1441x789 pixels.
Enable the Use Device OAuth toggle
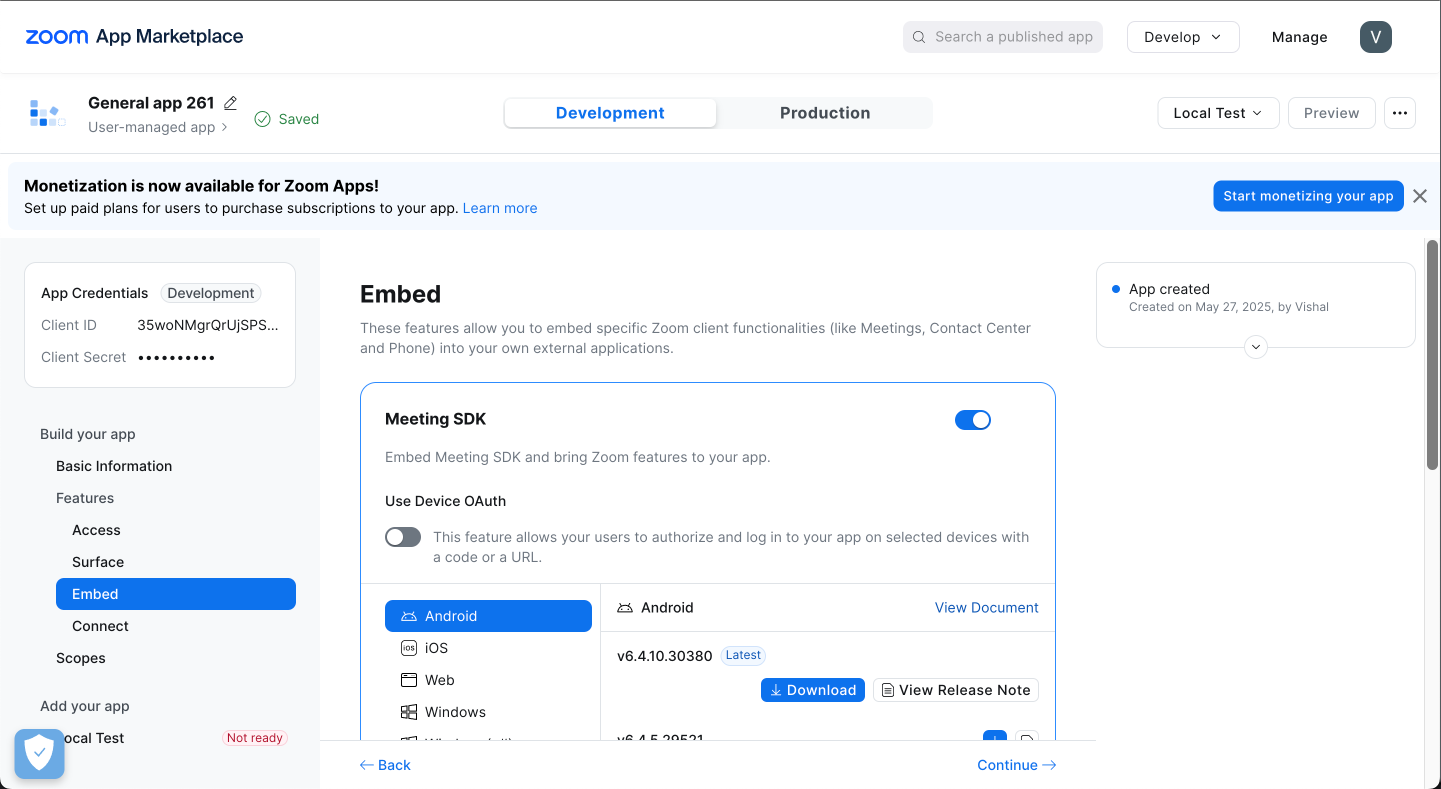402,537
